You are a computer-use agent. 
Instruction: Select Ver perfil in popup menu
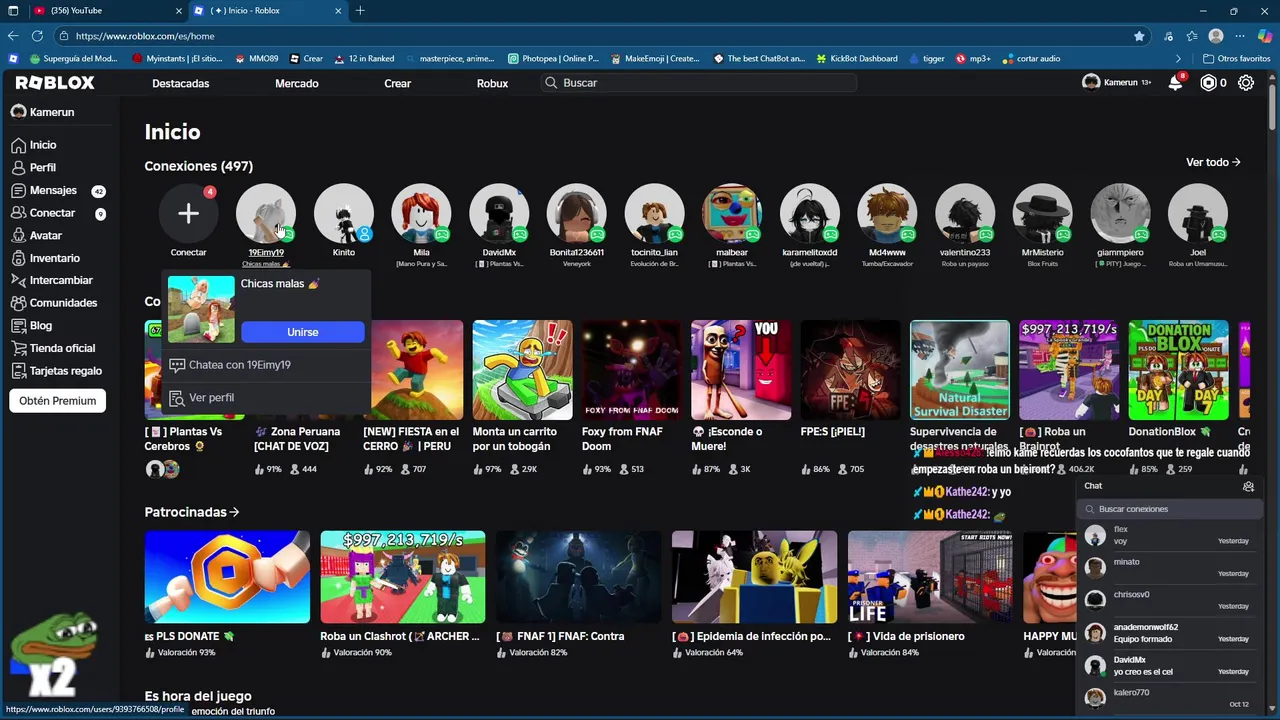pyautogui.click(x=265, y=398)
